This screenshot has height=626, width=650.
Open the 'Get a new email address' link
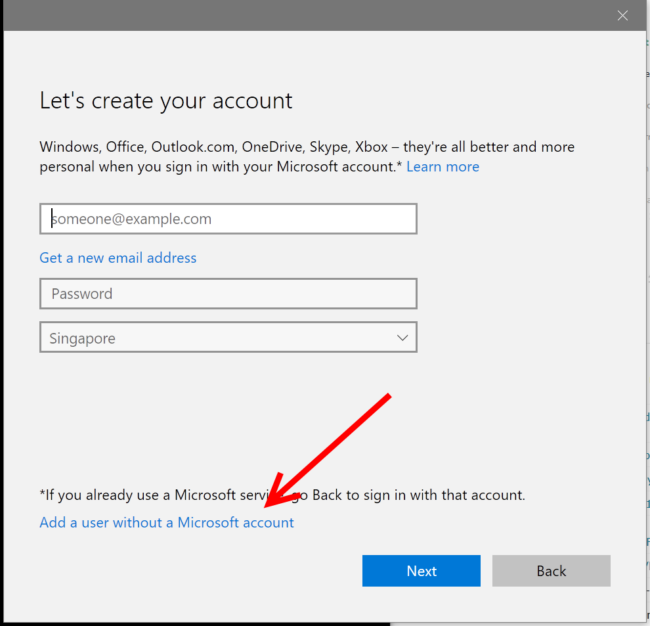click(x=118, y=258)
